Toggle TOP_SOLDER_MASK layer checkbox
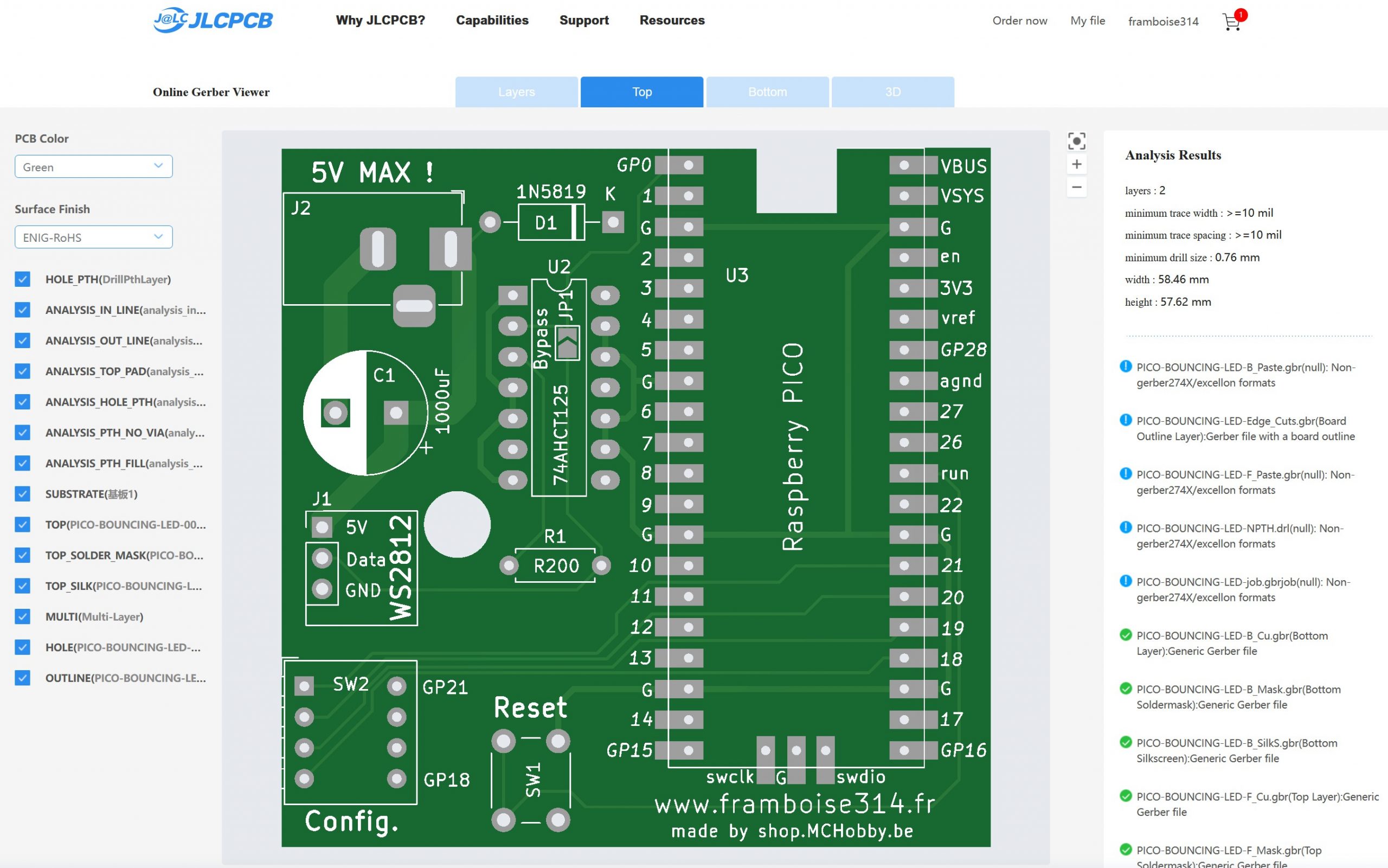Image resolution: width=1388 pixels, height=868 pixels. 22,556
